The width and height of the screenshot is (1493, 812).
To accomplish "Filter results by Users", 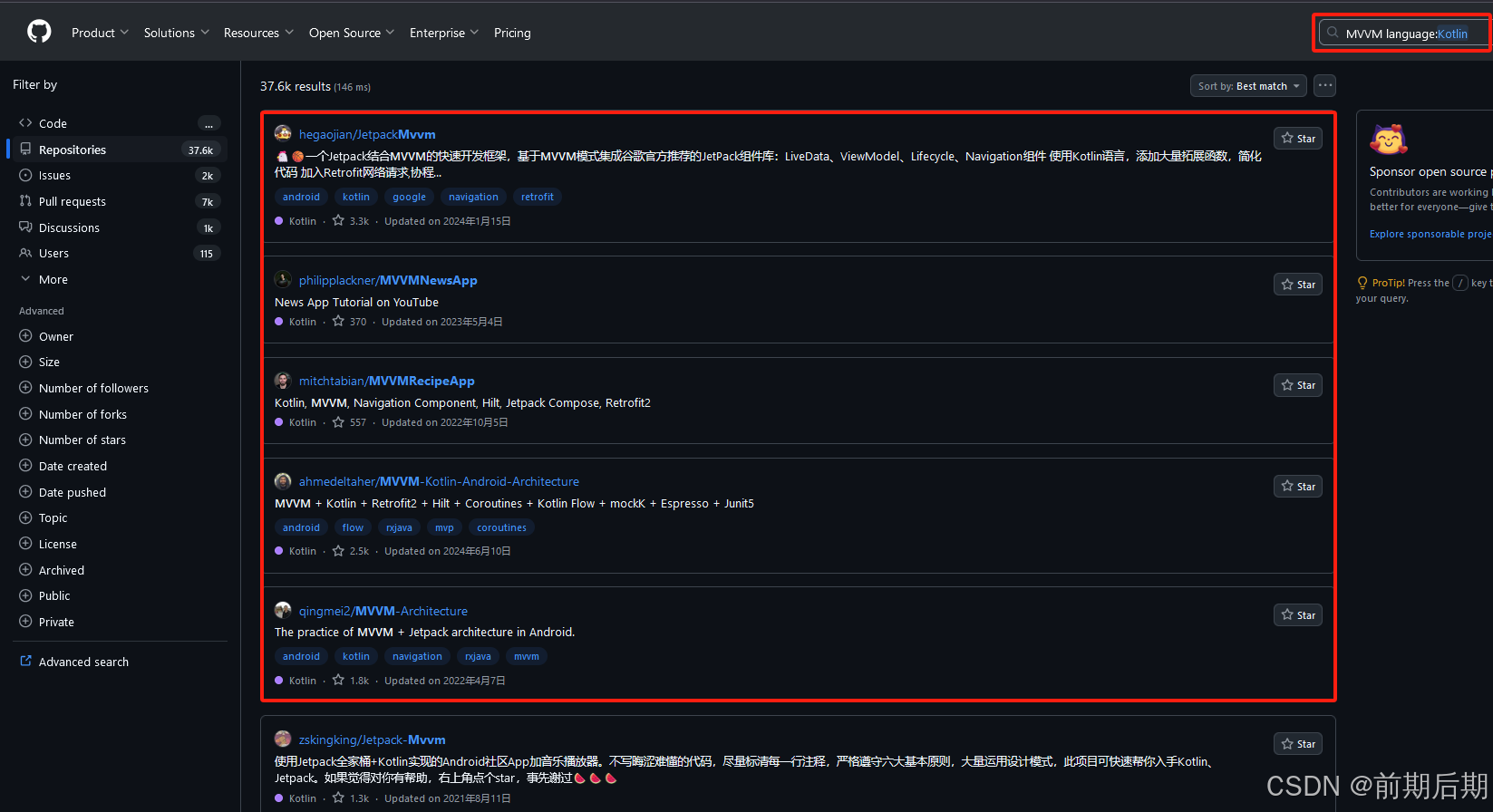I will [118, 254].
